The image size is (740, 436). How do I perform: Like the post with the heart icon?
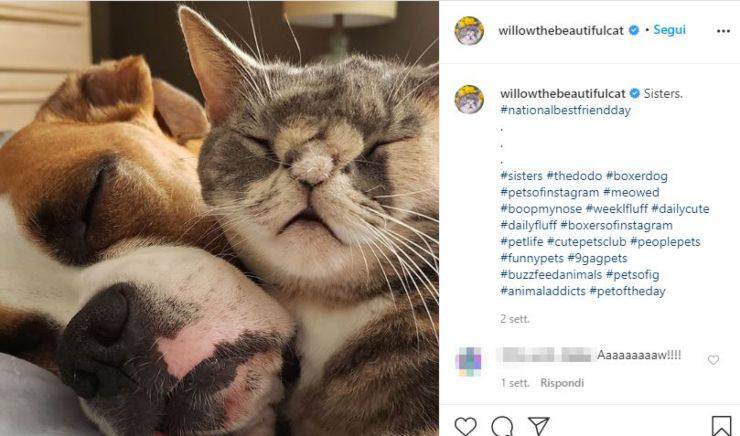coord(465,427)
